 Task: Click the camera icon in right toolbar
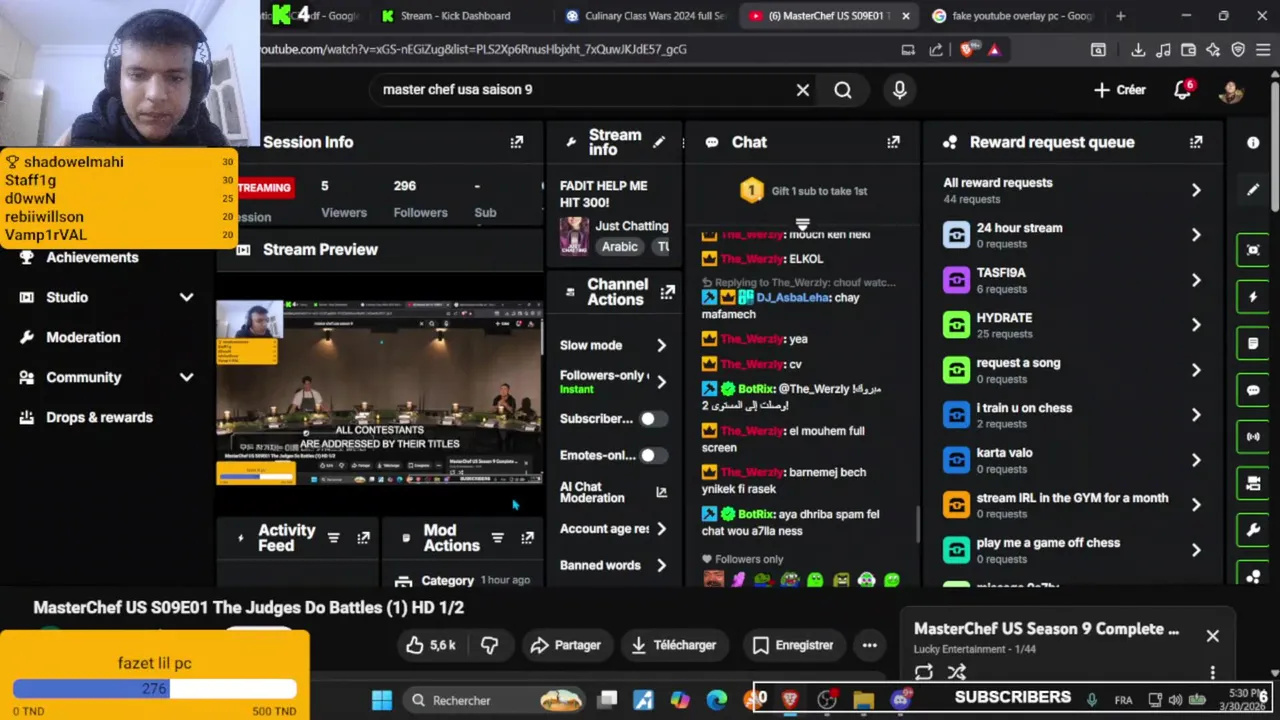tap(1253, 484)
